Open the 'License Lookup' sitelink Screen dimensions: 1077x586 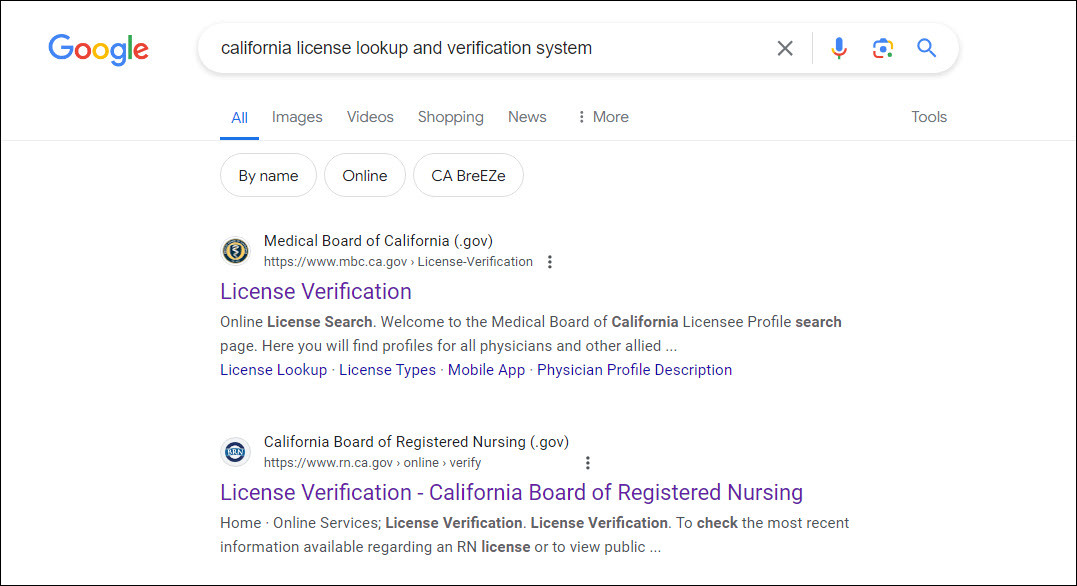[x=273, y=369]
